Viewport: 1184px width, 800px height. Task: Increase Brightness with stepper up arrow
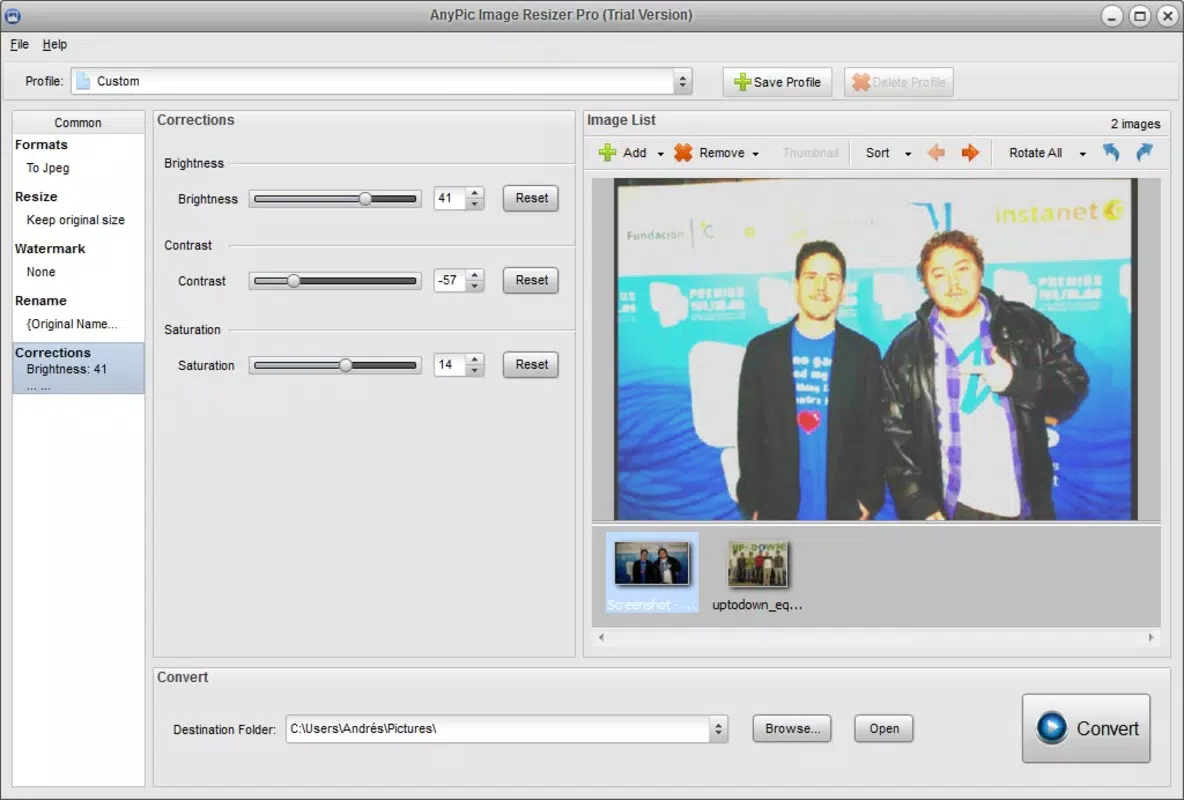474,193
